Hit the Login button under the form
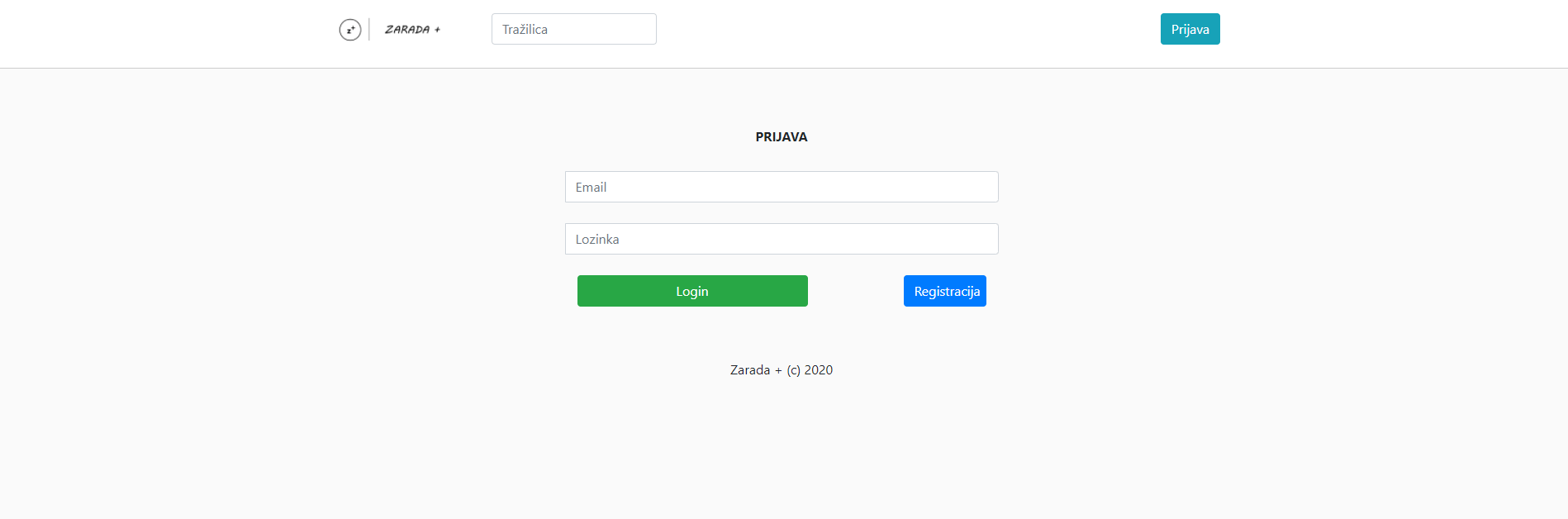This screenshot has height=519, width=1568. point(691,291)
